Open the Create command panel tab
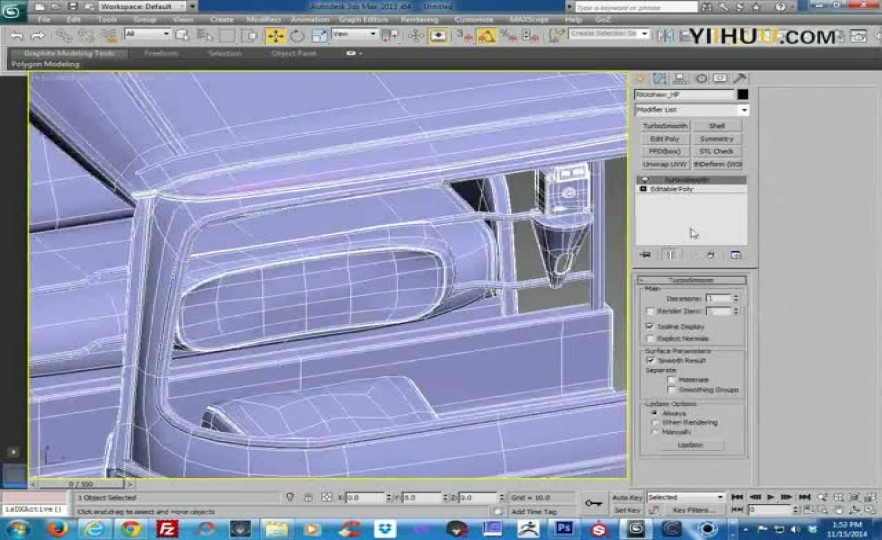The width and height of the screenshot is (882, 540). point(640,79)
